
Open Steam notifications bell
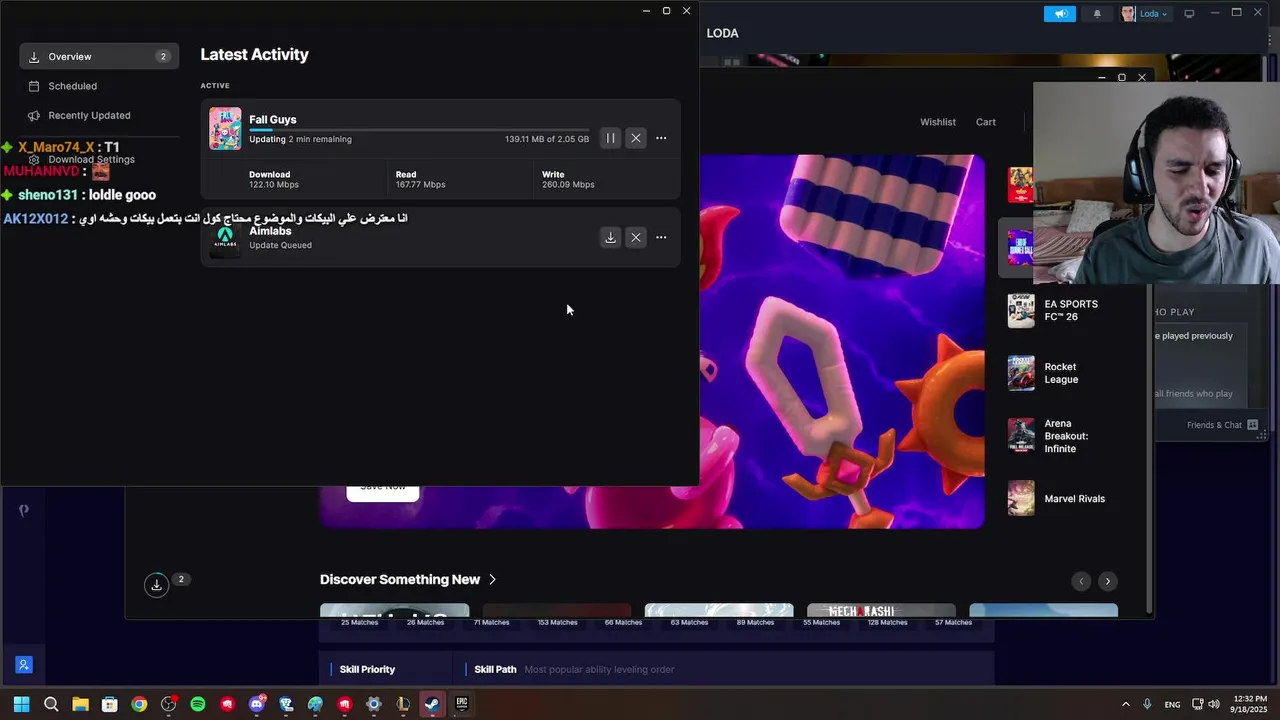(1097, 14)
